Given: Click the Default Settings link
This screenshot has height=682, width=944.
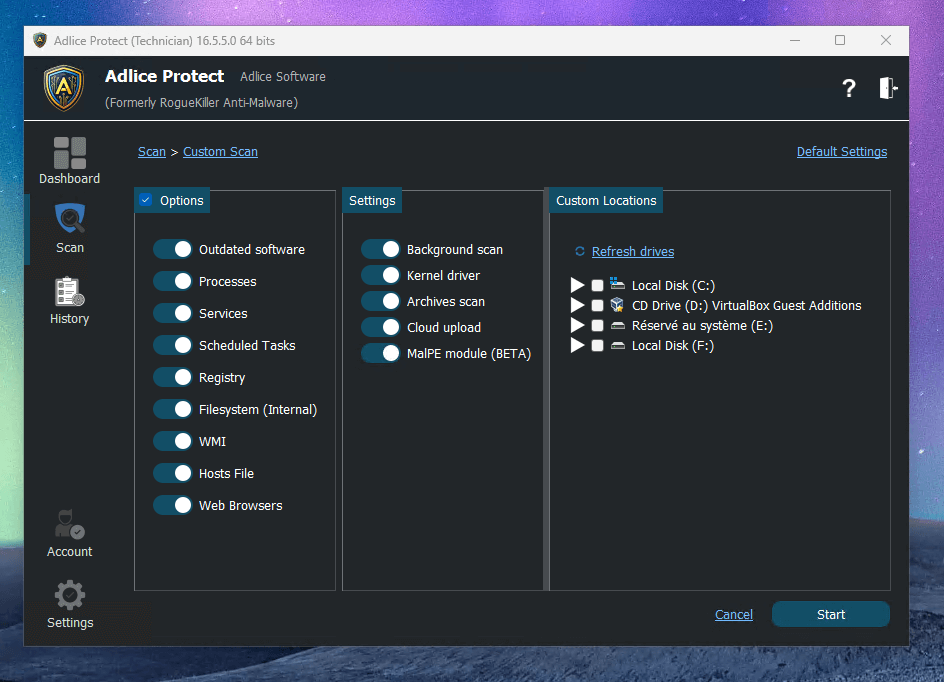Looking at the screenshot, I should click(x=841, y=152).
